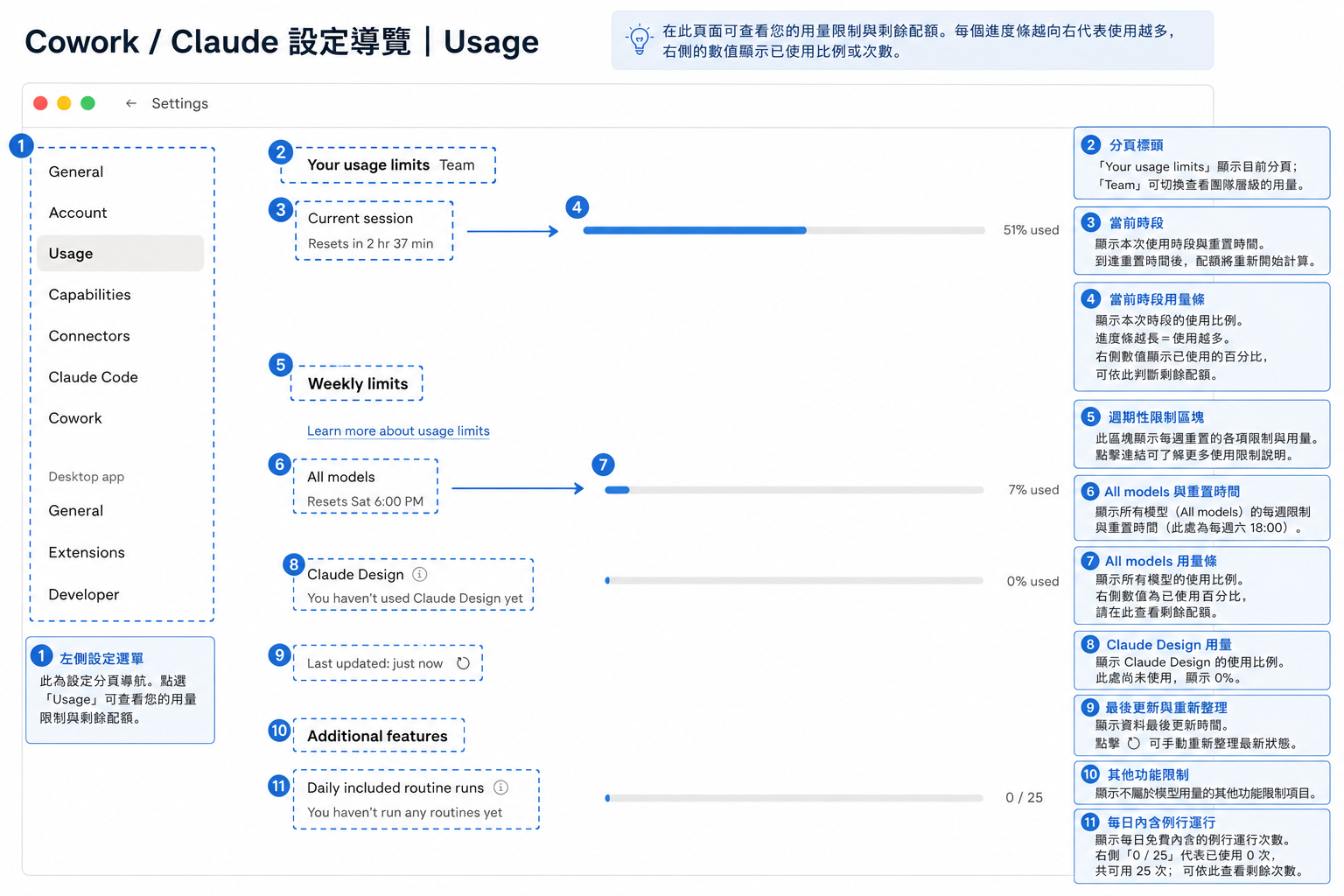Click Resets Sat 6:00 PM text
1344x896 pixels.
365,501
